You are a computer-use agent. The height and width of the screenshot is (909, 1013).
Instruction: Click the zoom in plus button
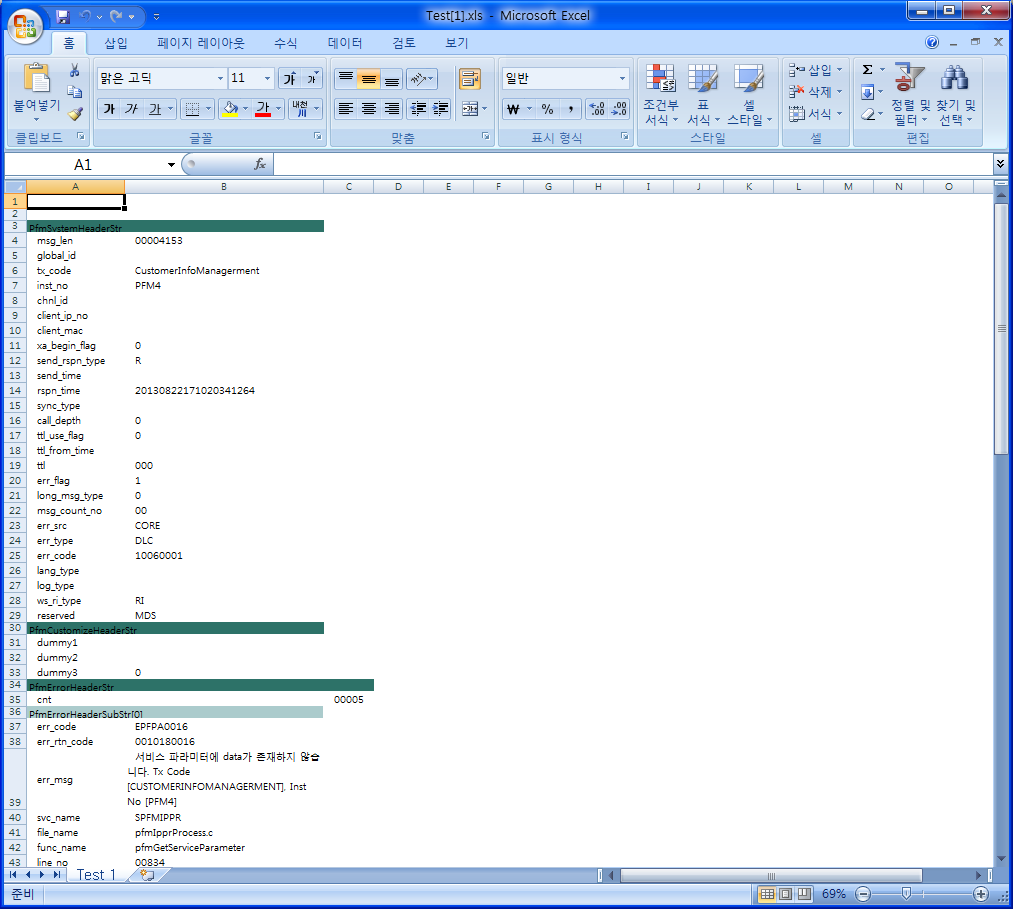[981, 893]
